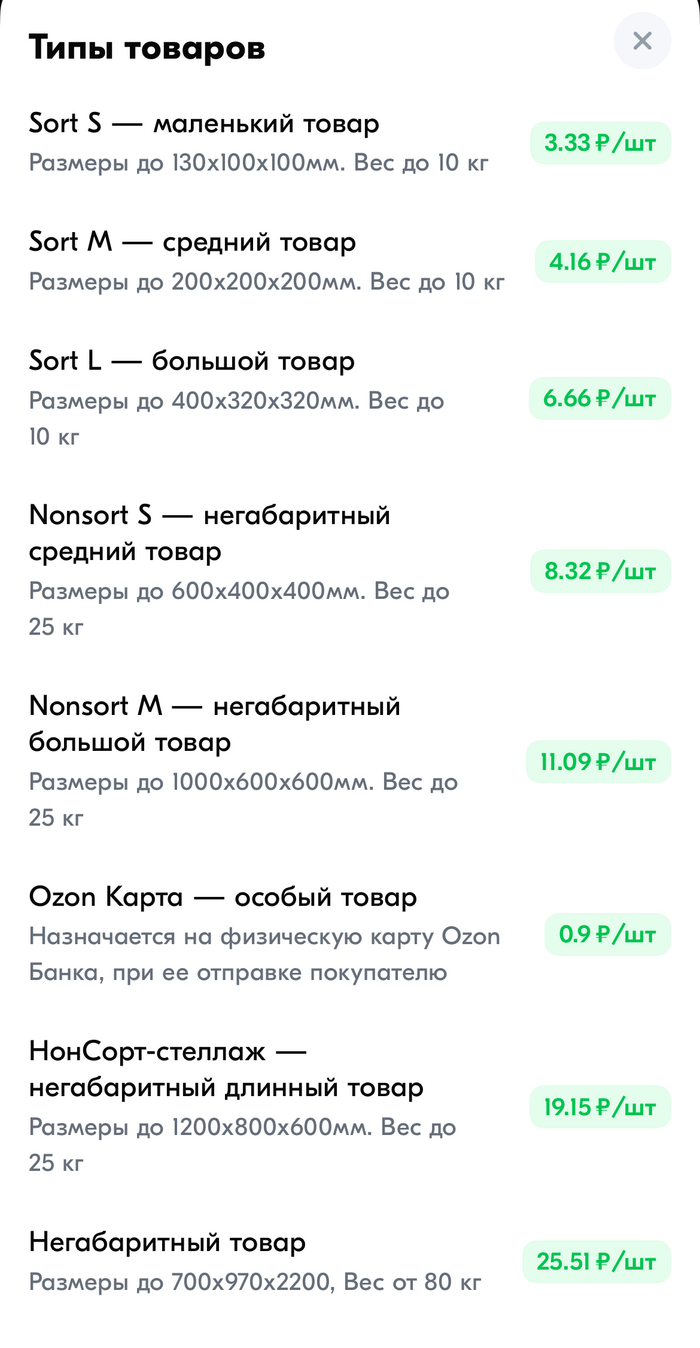The width and height of the screenshot is (700, 1348).
Task: Close the Типы товаров dialog
Action: [x=642, y=41]
